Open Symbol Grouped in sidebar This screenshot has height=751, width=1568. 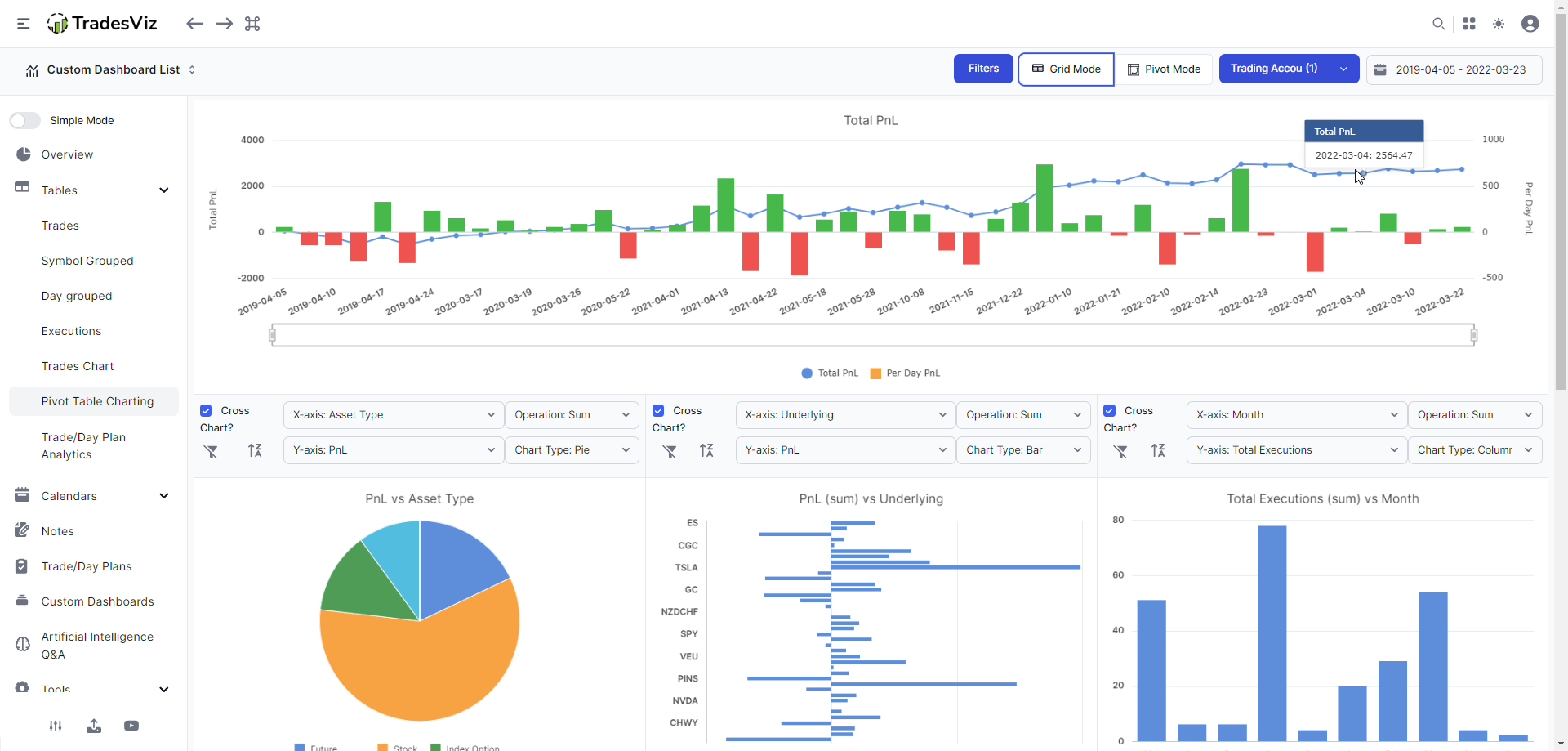coord(87,261)
